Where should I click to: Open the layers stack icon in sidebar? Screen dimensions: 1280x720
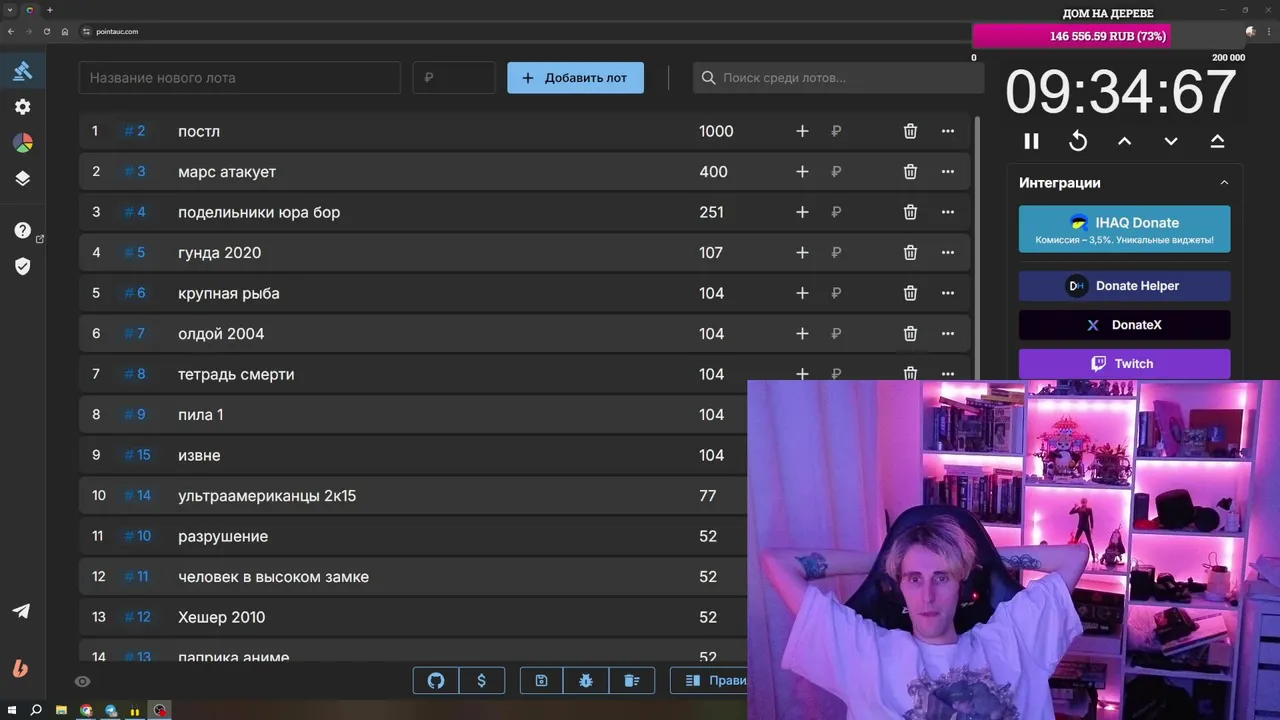pos(22,179)
